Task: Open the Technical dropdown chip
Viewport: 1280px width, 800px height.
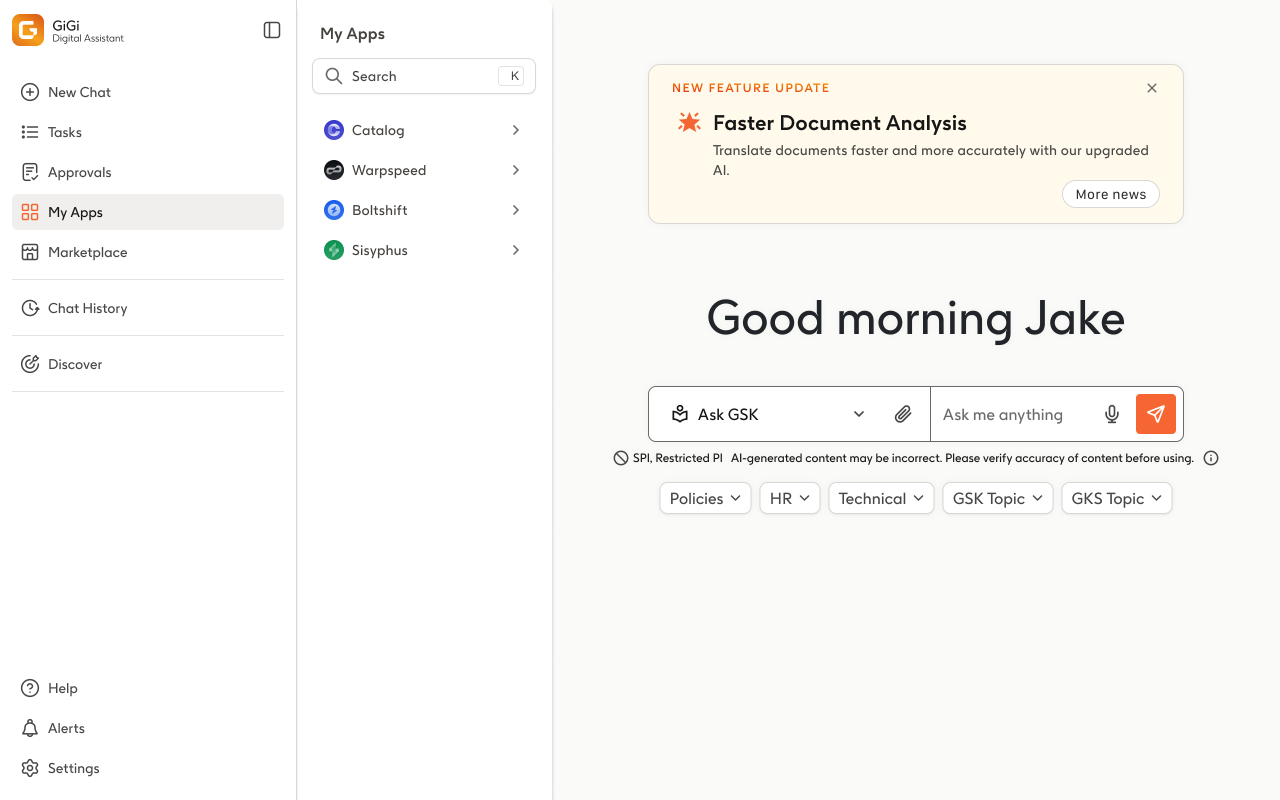Action: pos(881,498)
